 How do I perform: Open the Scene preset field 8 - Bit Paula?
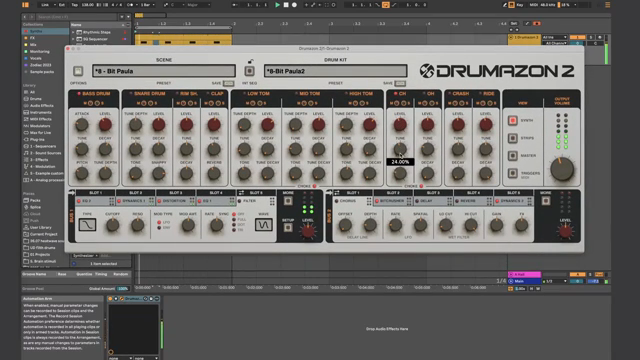click(164, 71)
